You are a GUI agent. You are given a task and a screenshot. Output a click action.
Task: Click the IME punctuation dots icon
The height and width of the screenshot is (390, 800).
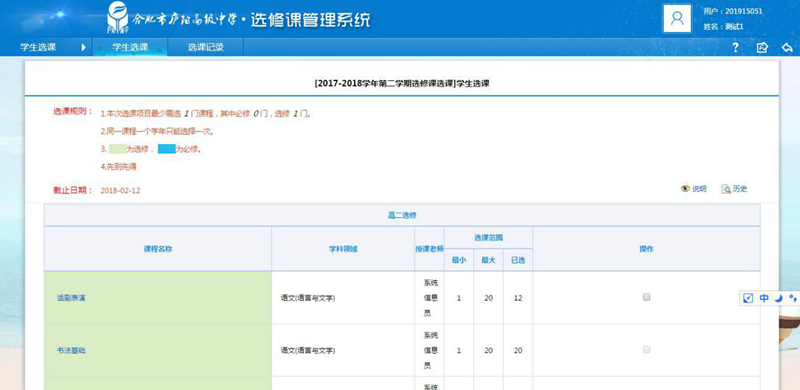point(792,298)
